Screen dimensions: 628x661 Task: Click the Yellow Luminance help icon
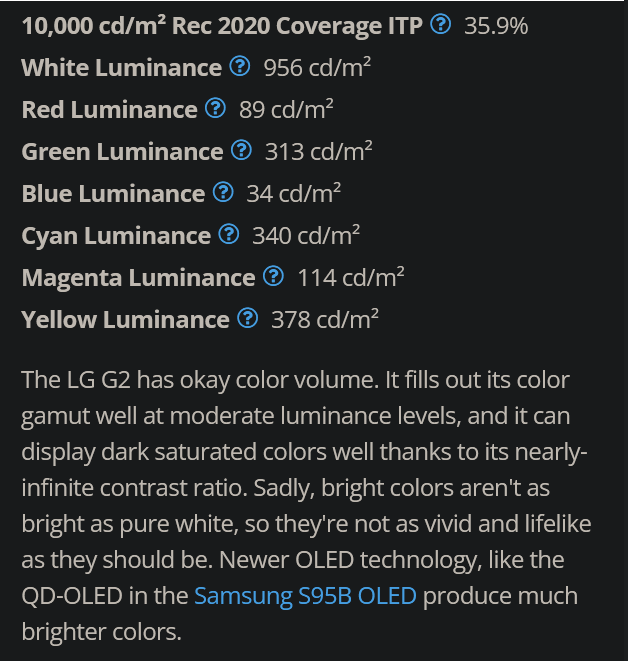pyautogui.click(x=248, y=319)
